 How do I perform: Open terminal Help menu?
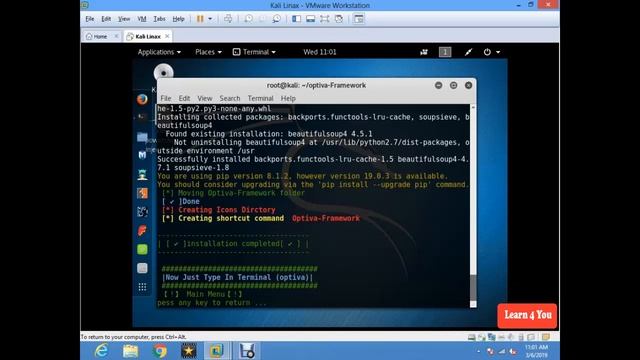[x=288, y=98]
